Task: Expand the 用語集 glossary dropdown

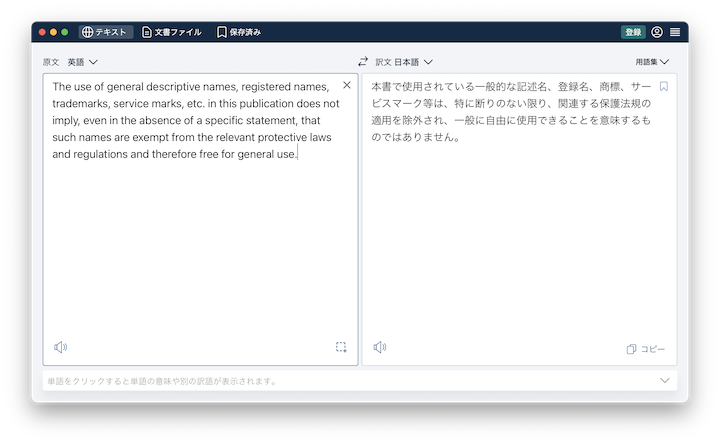Action: point(652,62)
